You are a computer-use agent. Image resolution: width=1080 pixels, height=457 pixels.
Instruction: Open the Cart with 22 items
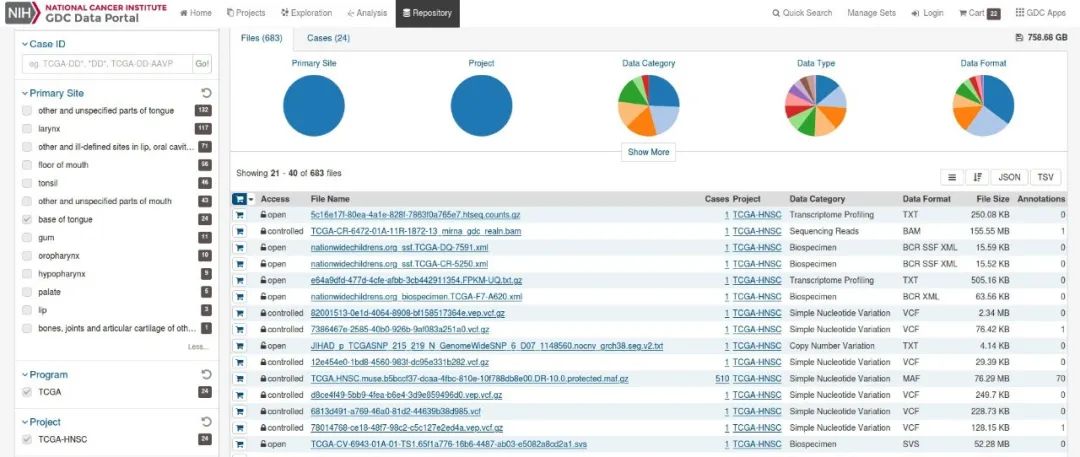click(979, 13)
